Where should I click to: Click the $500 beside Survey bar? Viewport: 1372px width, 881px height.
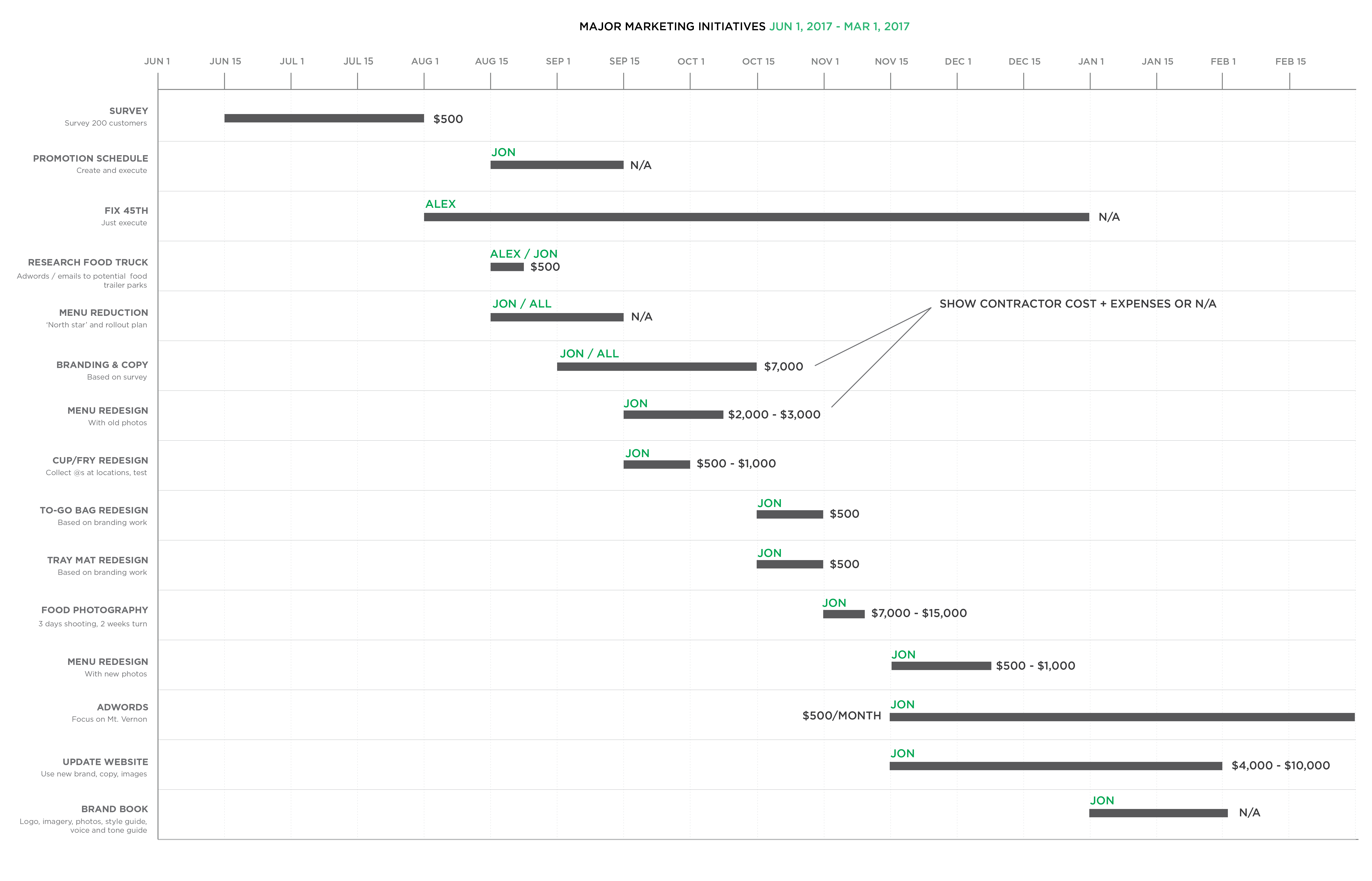click(448, 119)
